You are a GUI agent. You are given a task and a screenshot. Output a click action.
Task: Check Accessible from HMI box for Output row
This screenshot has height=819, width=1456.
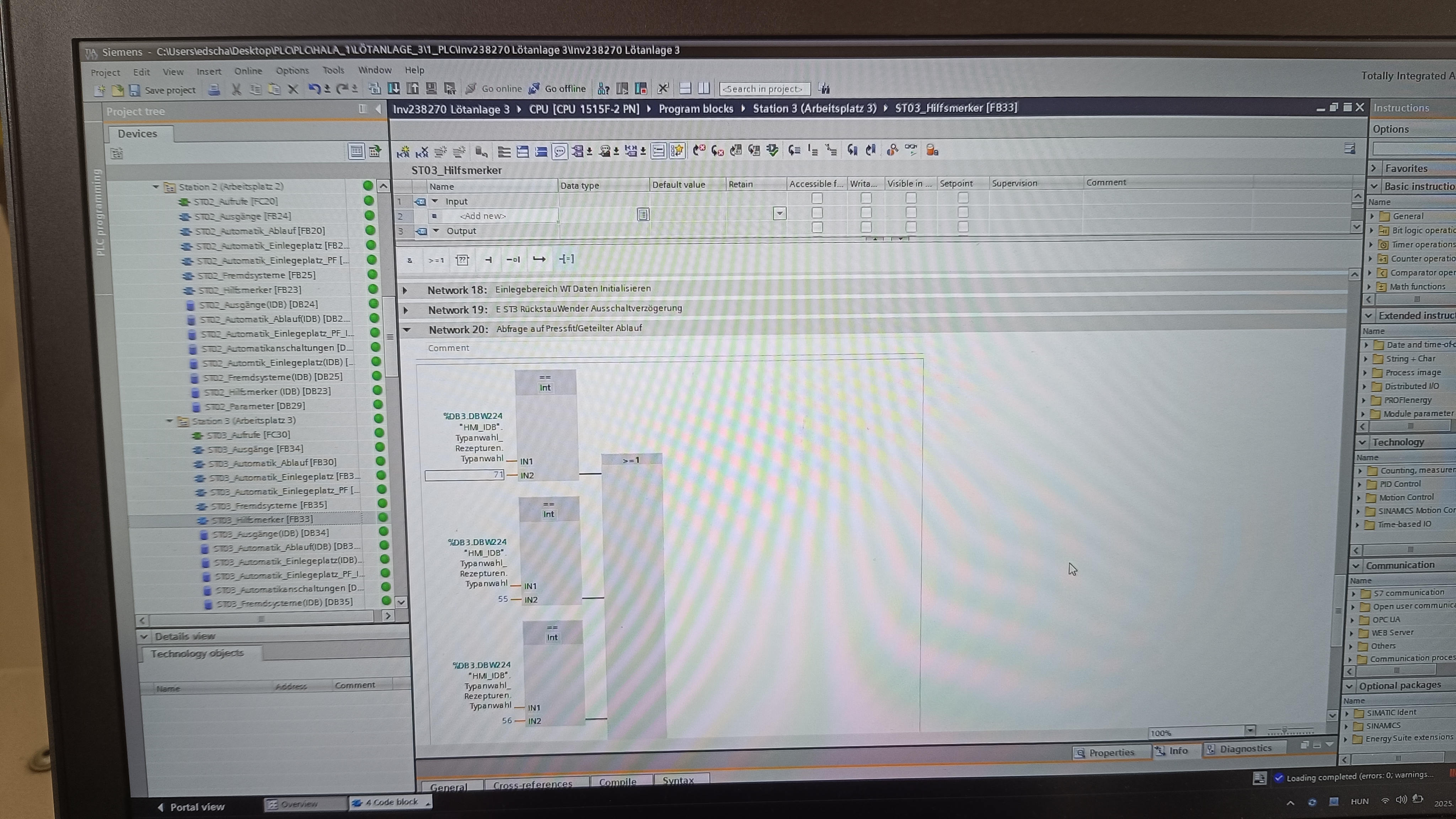coord(817,228)
